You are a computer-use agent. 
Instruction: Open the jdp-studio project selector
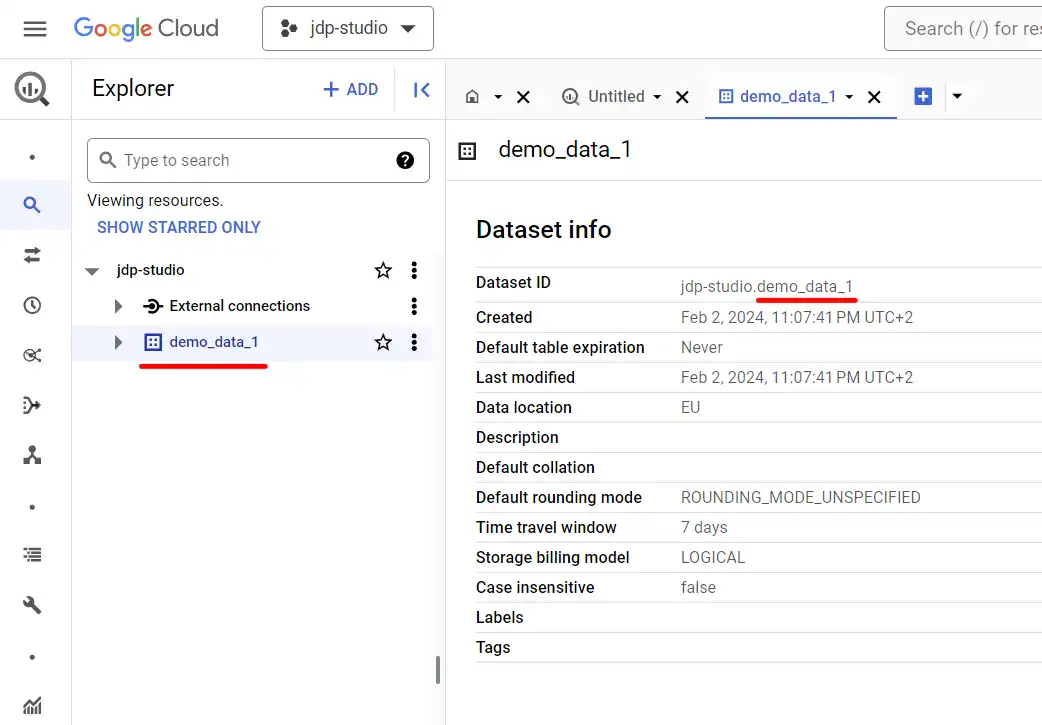(348, 29)
